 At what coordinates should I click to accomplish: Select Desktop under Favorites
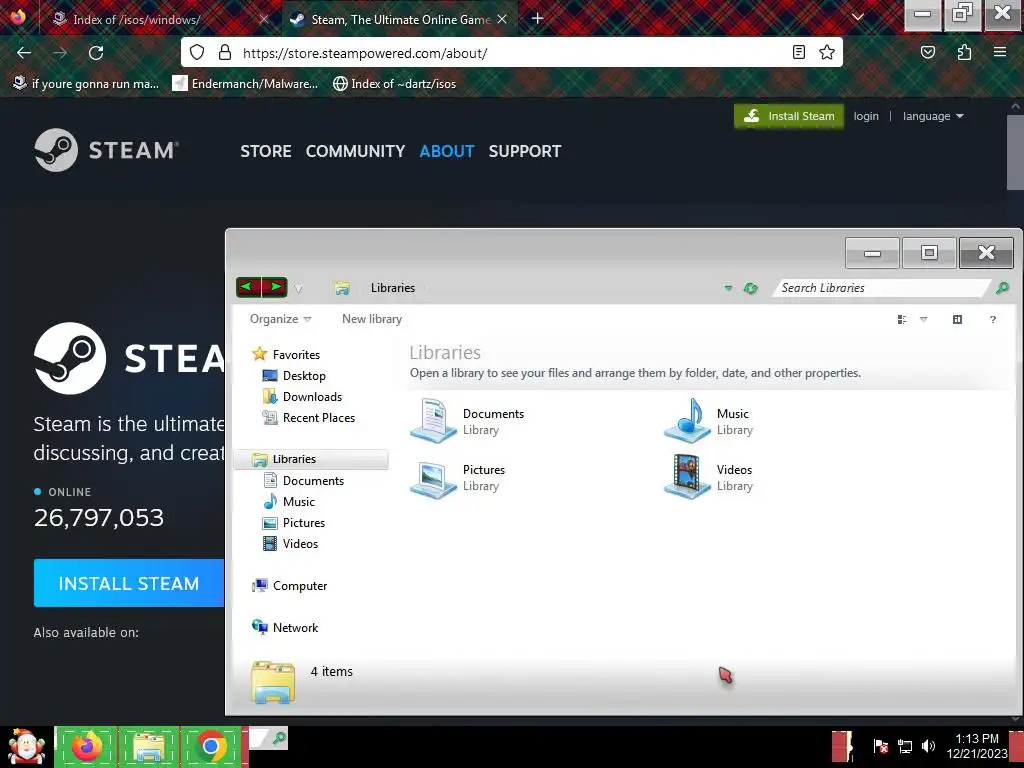point(294,376)
